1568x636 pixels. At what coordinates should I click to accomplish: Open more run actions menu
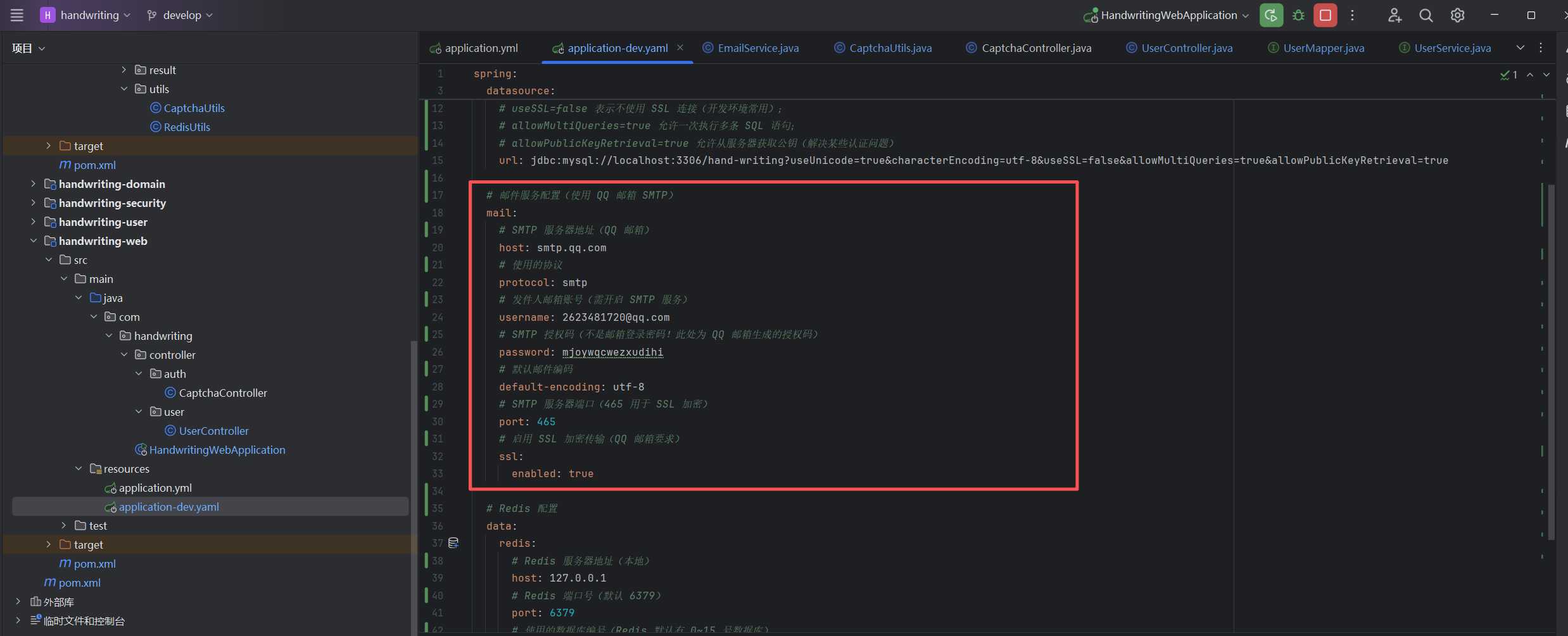coord(1352,15)
